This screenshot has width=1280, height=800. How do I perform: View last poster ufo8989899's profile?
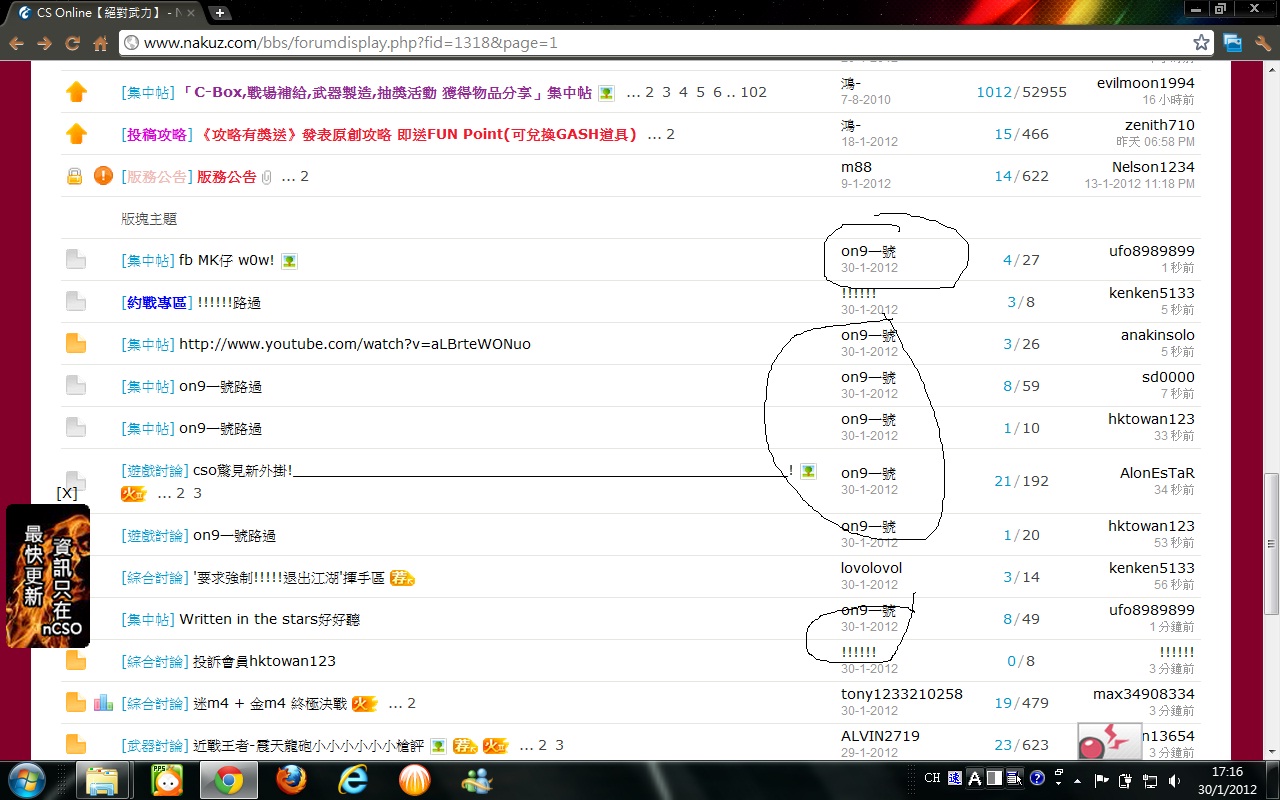pos(1151,251)
